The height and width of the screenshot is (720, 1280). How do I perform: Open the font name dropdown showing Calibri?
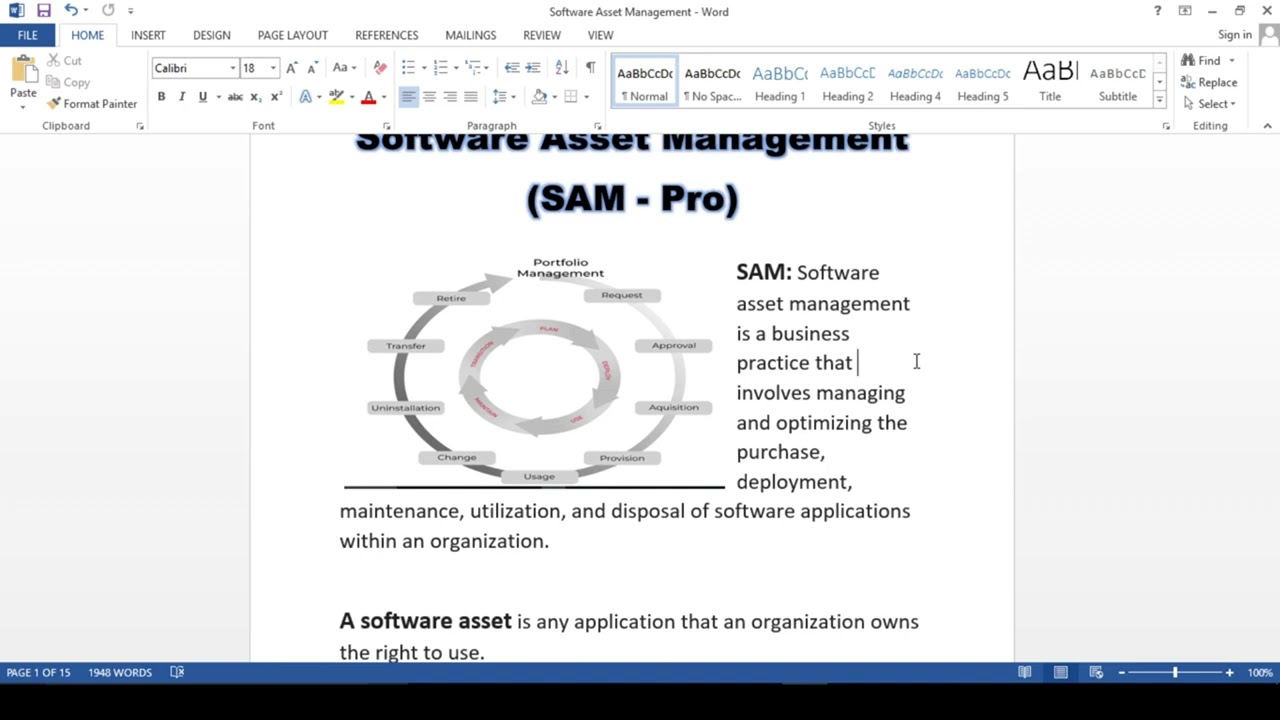pos(233,68)
